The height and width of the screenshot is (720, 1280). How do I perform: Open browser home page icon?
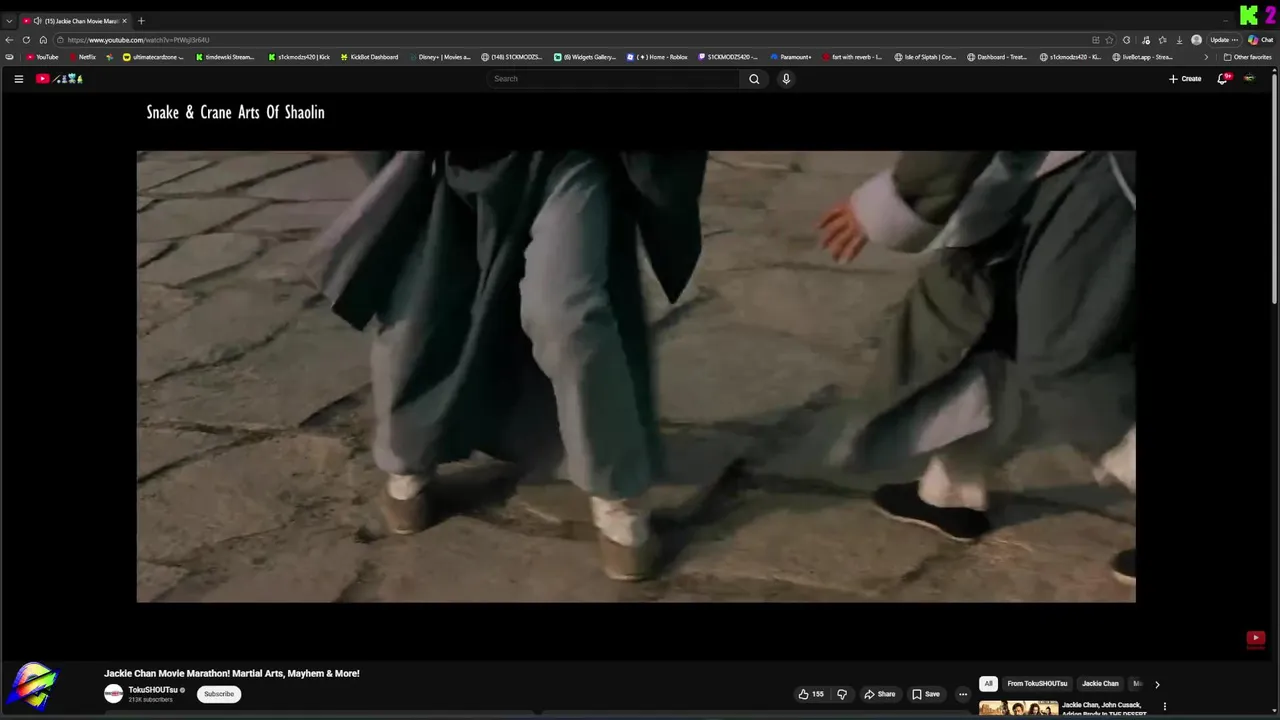[43, 40]
